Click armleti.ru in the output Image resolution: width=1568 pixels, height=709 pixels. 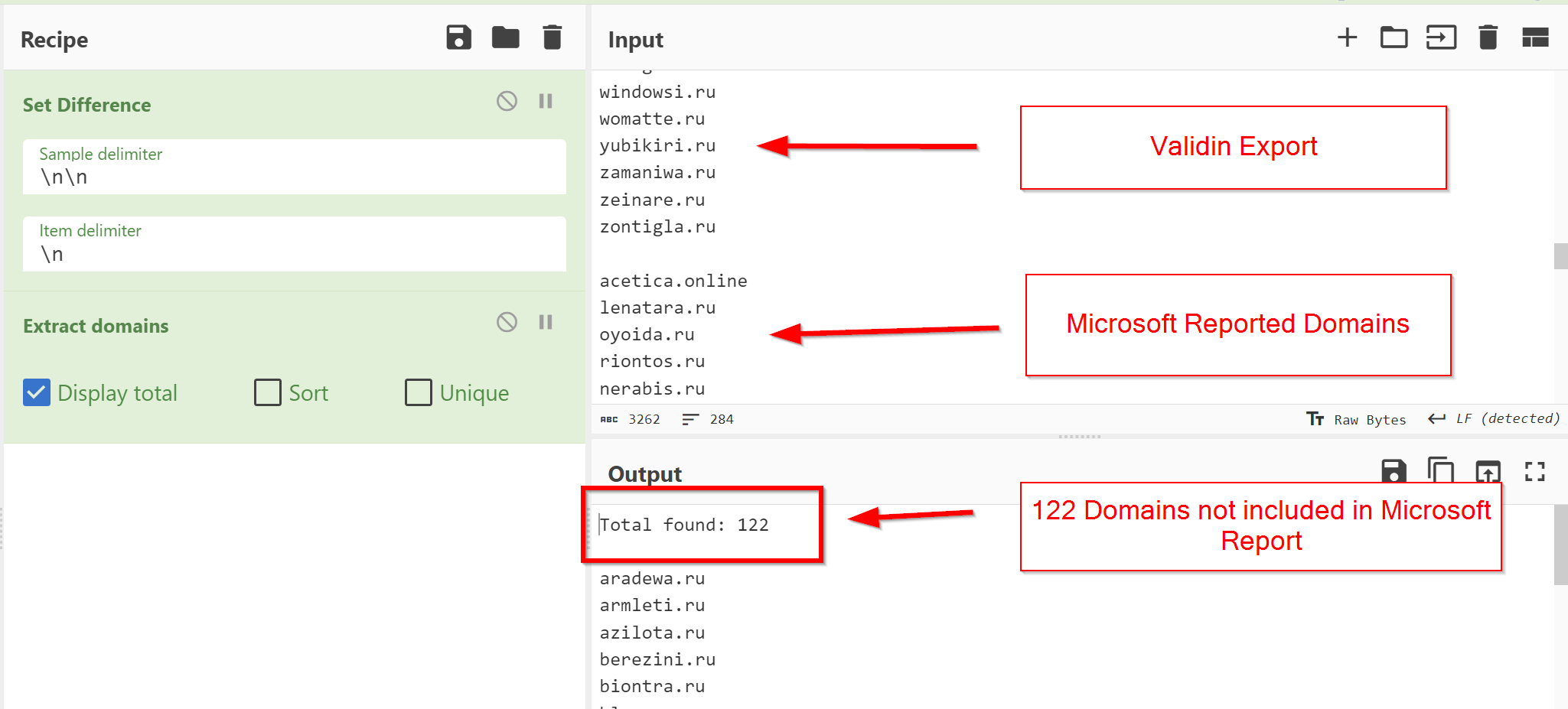pyautogui.click(x=652, y=605)
